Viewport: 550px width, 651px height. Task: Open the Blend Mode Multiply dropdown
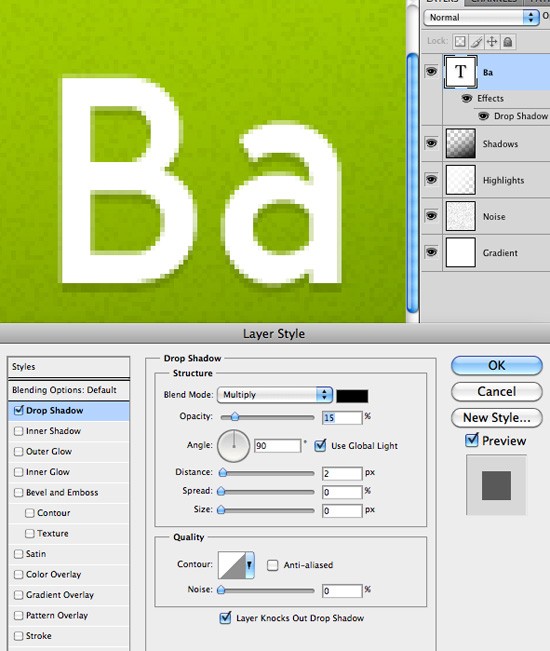(x=275, y=394)
